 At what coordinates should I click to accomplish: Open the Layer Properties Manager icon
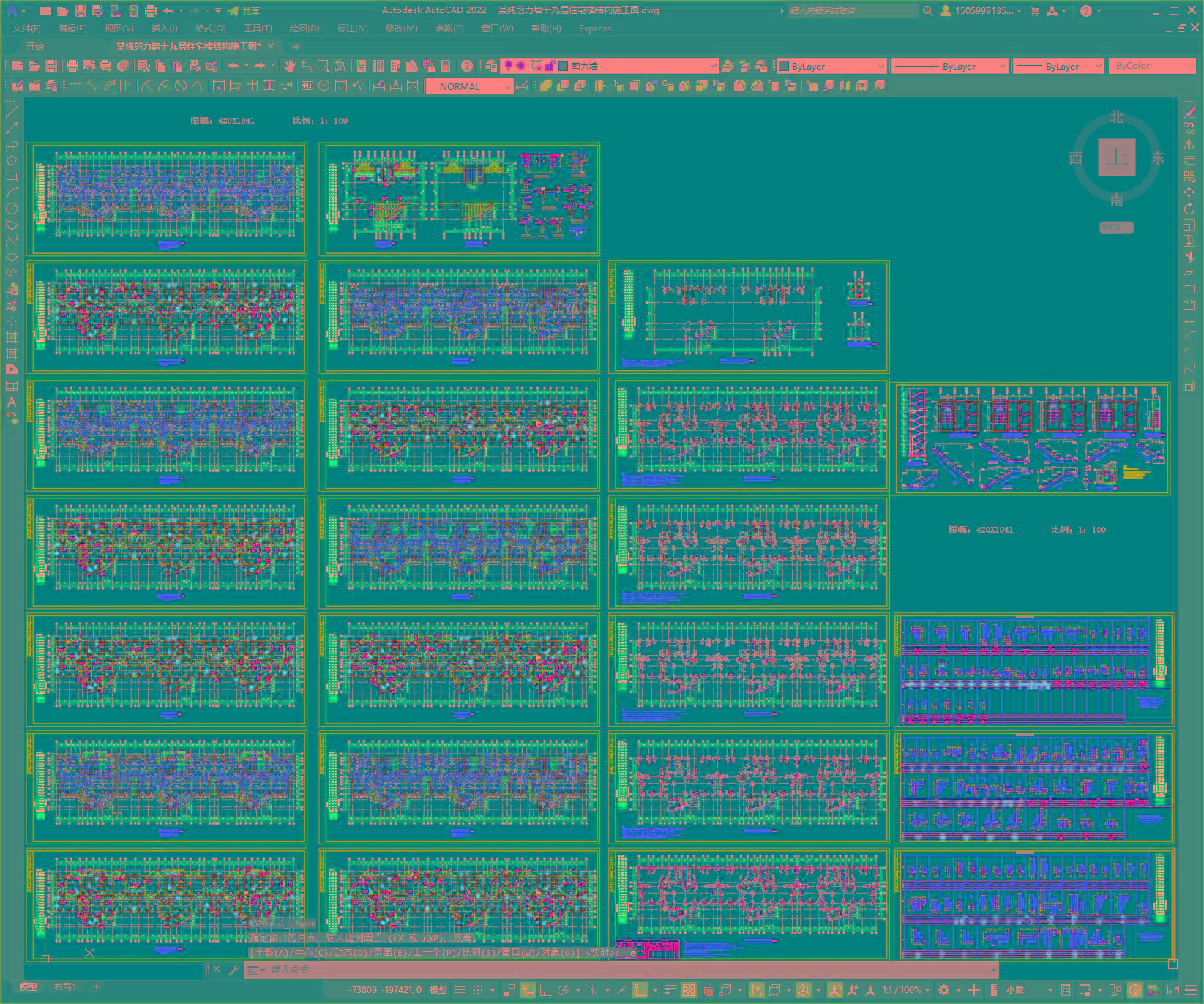(x=491, y=66)
